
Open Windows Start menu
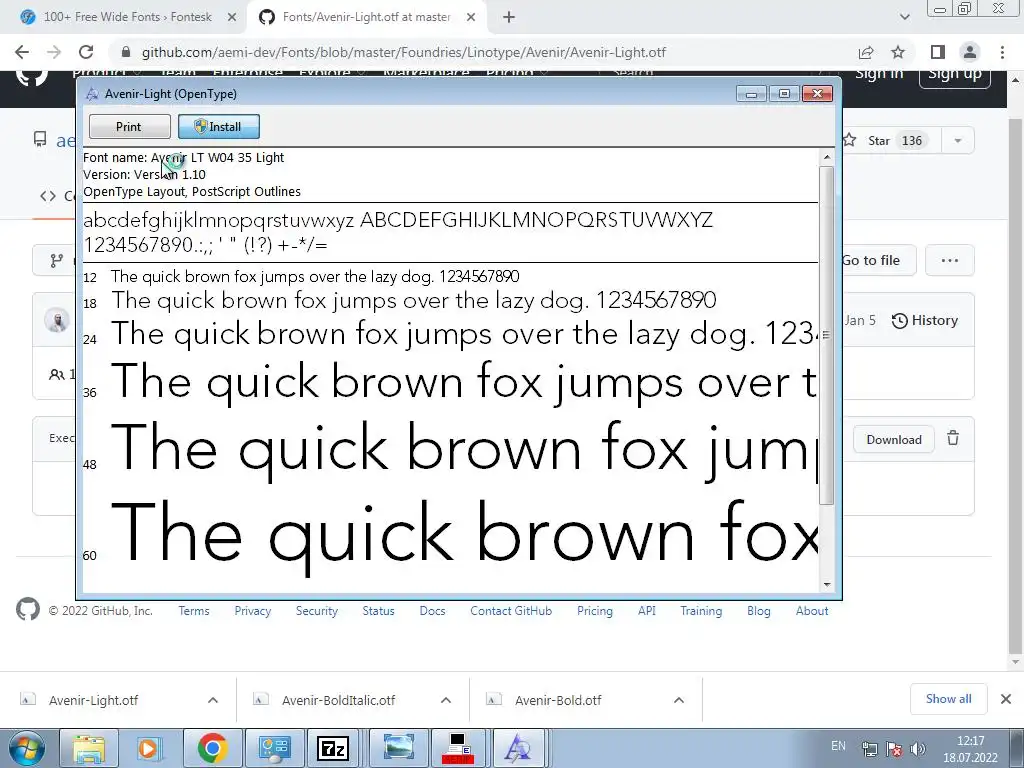(26, 748)
